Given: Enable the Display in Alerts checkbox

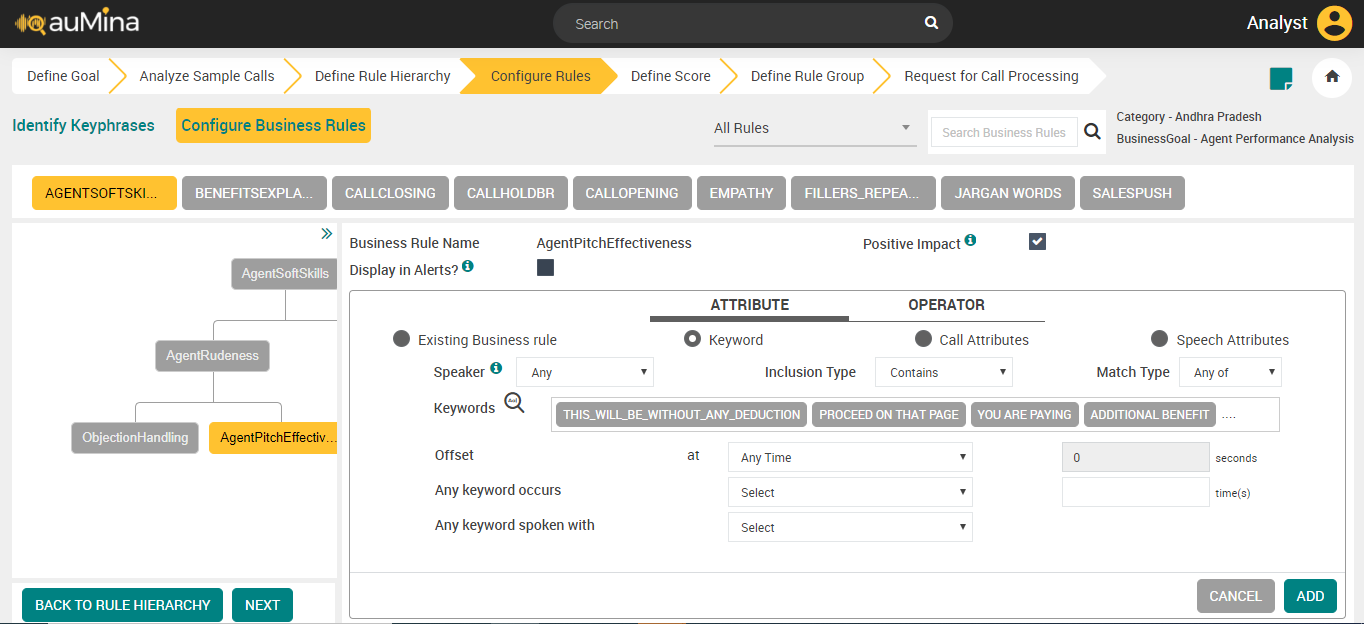Looking at the screenshot, I should point(545,267).
